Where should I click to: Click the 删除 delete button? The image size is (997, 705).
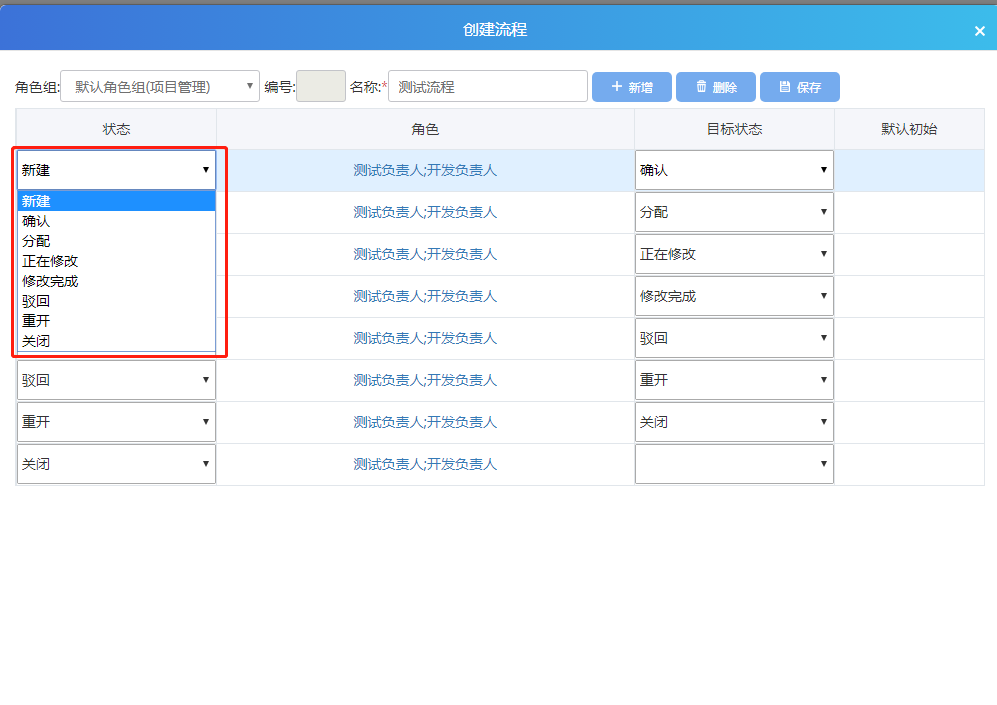(715, 87)
